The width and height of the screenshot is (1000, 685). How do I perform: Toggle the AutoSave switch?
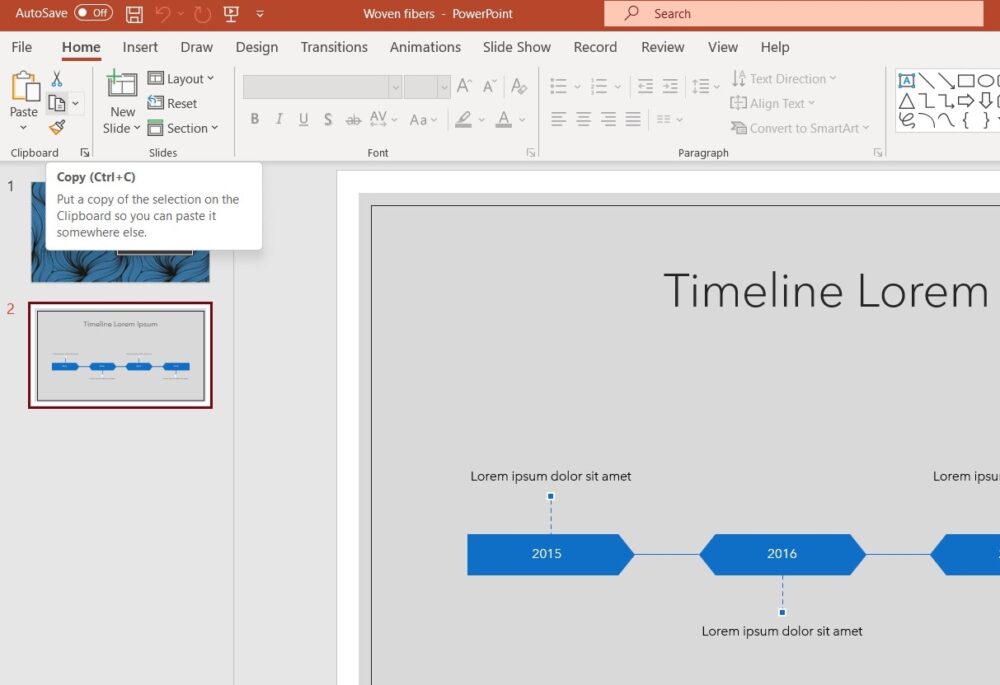[x=93, y=14]
